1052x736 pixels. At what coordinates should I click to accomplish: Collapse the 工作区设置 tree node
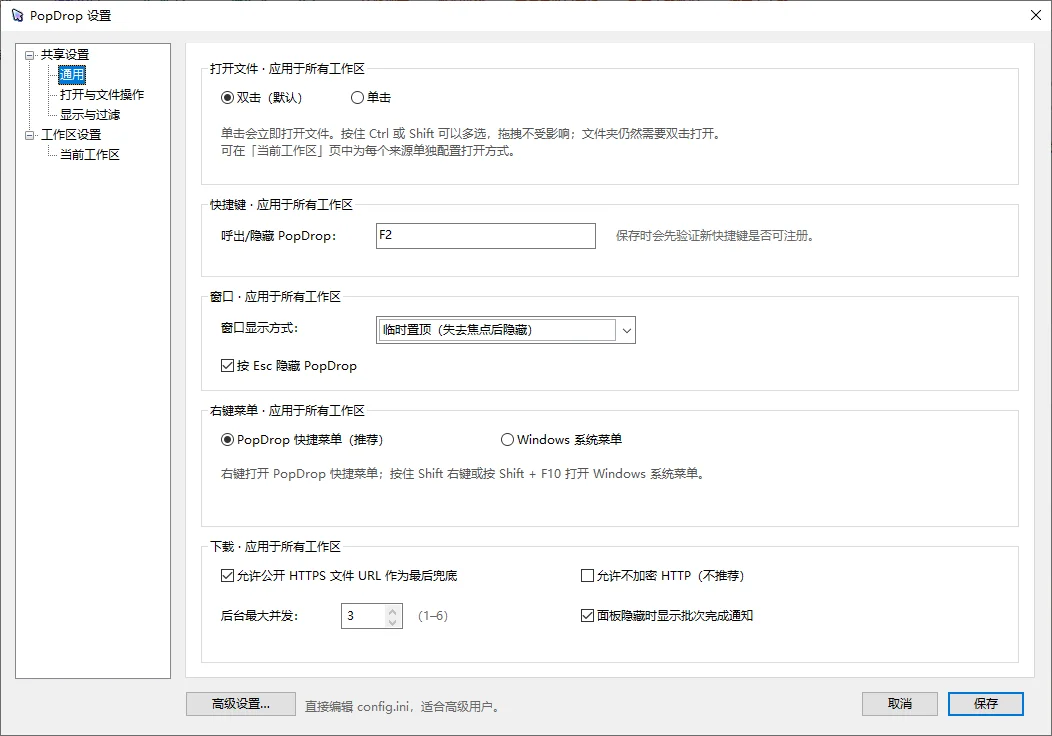[x=30, y=135]
